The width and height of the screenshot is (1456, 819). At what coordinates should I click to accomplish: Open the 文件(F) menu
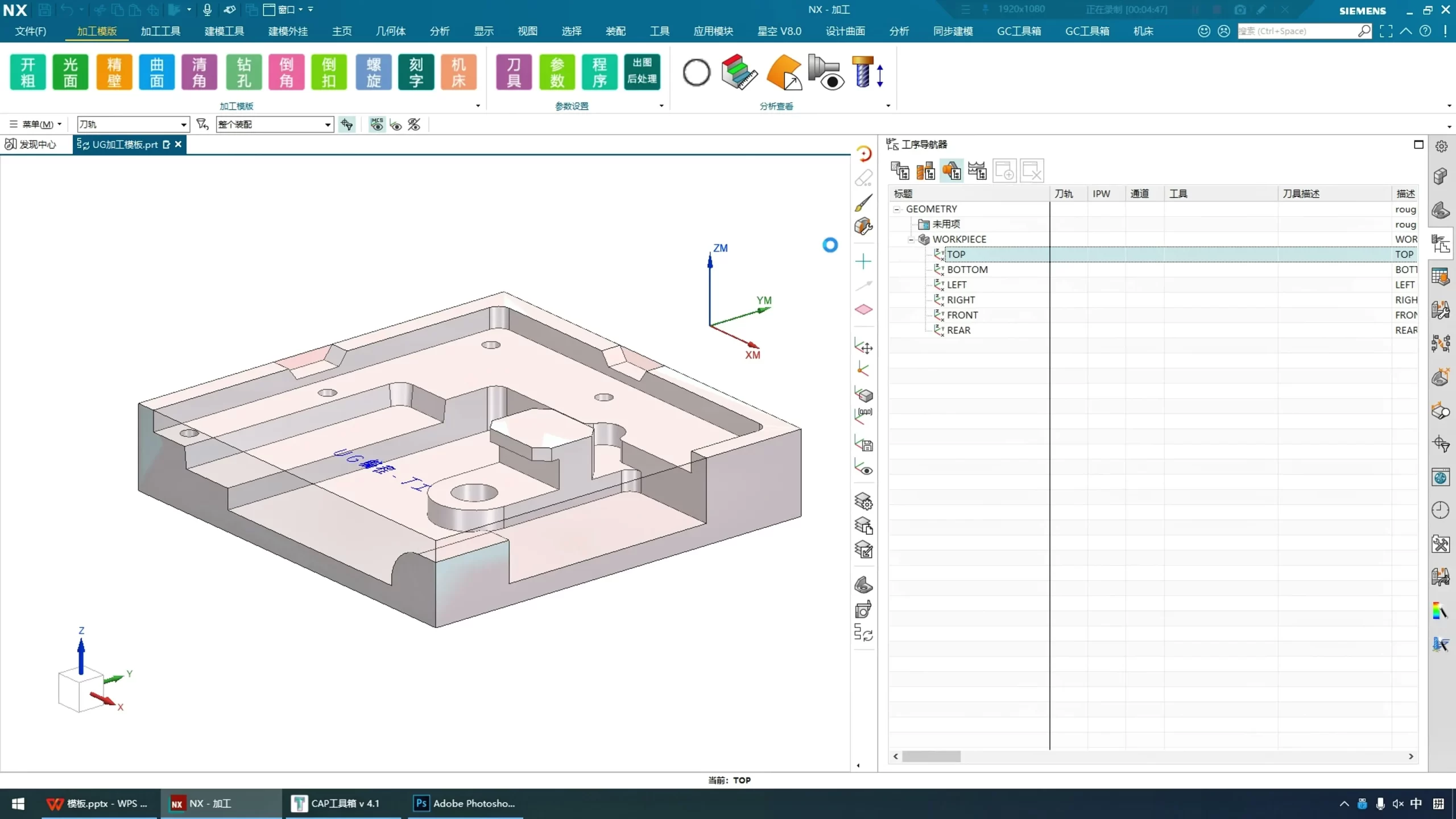(x=30, y=31)
